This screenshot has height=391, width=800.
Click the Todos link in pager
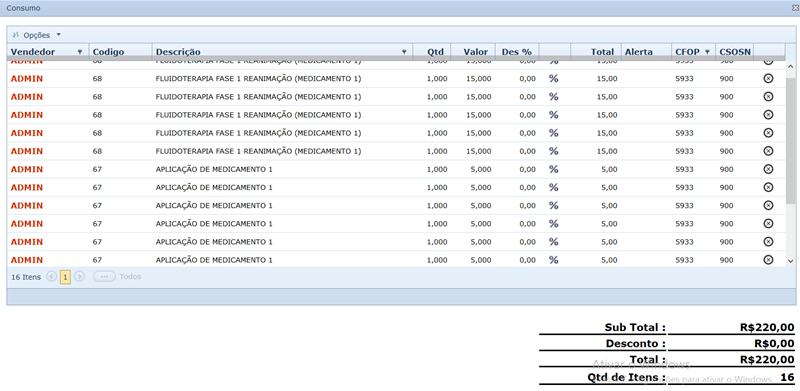tap(130, 277)
